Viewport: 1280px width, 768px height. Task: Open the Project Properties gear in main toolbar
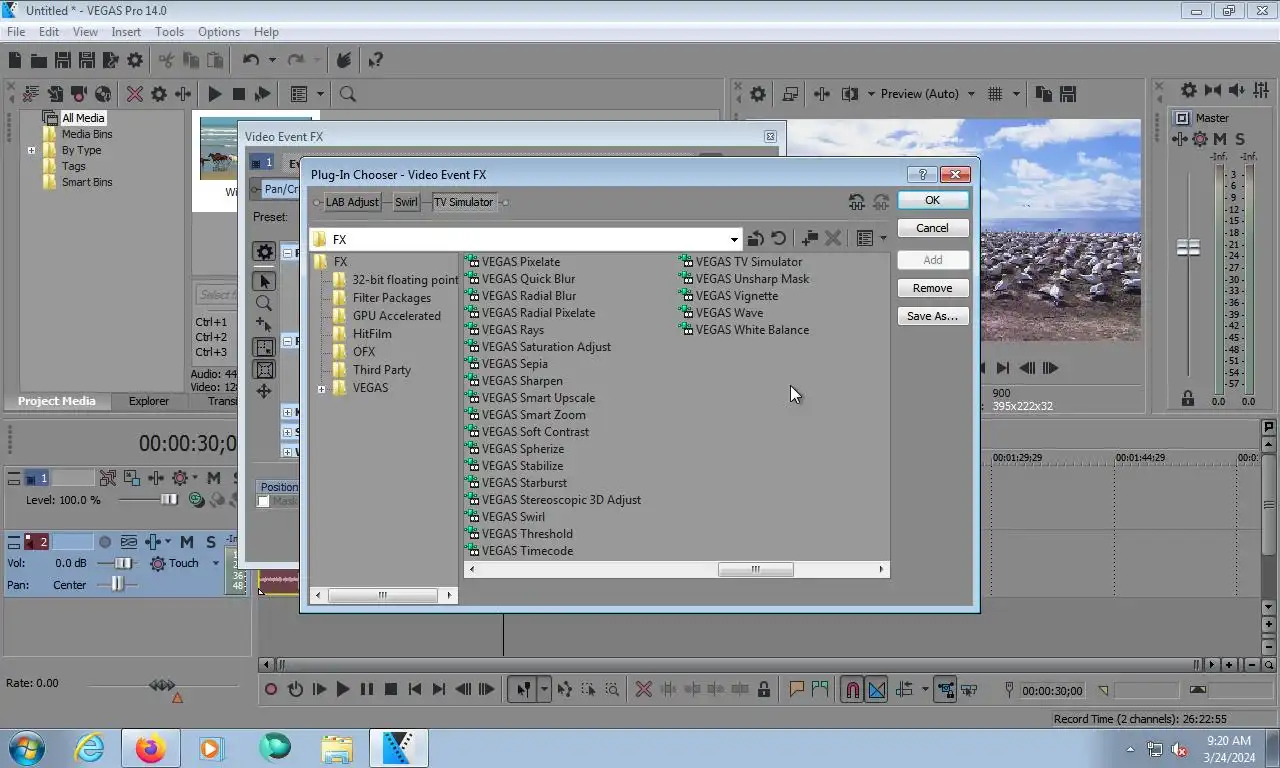[135, 61]
